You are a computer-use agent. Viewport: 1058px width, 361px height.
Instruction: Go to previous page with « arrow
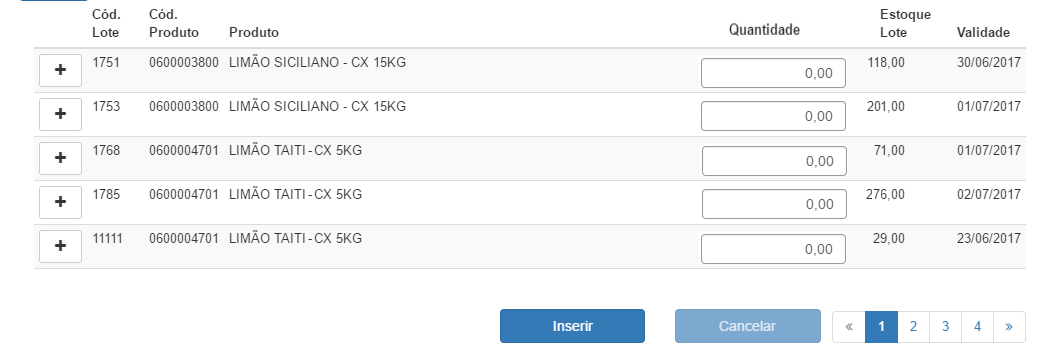pyautogui.click(x=849, y=327)
